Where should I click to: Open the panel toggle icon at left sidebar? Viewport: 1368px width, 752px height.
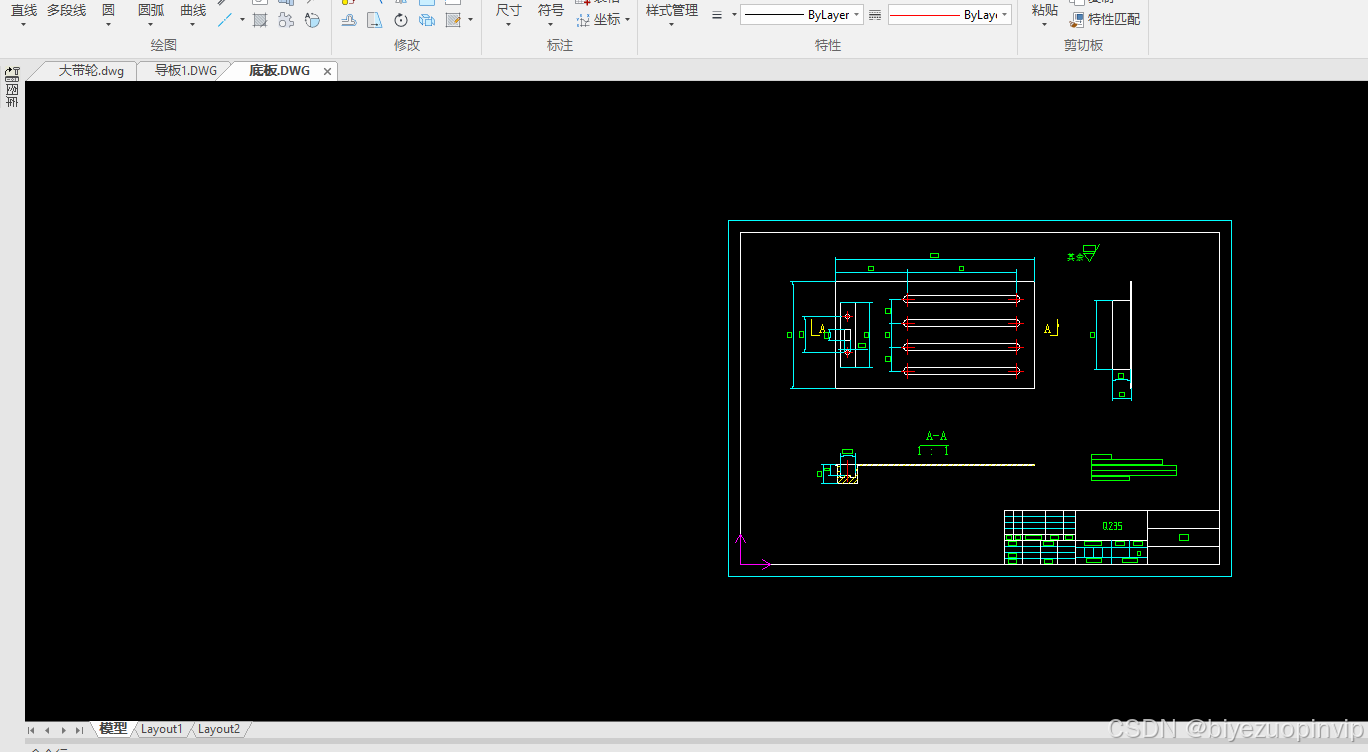click(x=12, y=74)
